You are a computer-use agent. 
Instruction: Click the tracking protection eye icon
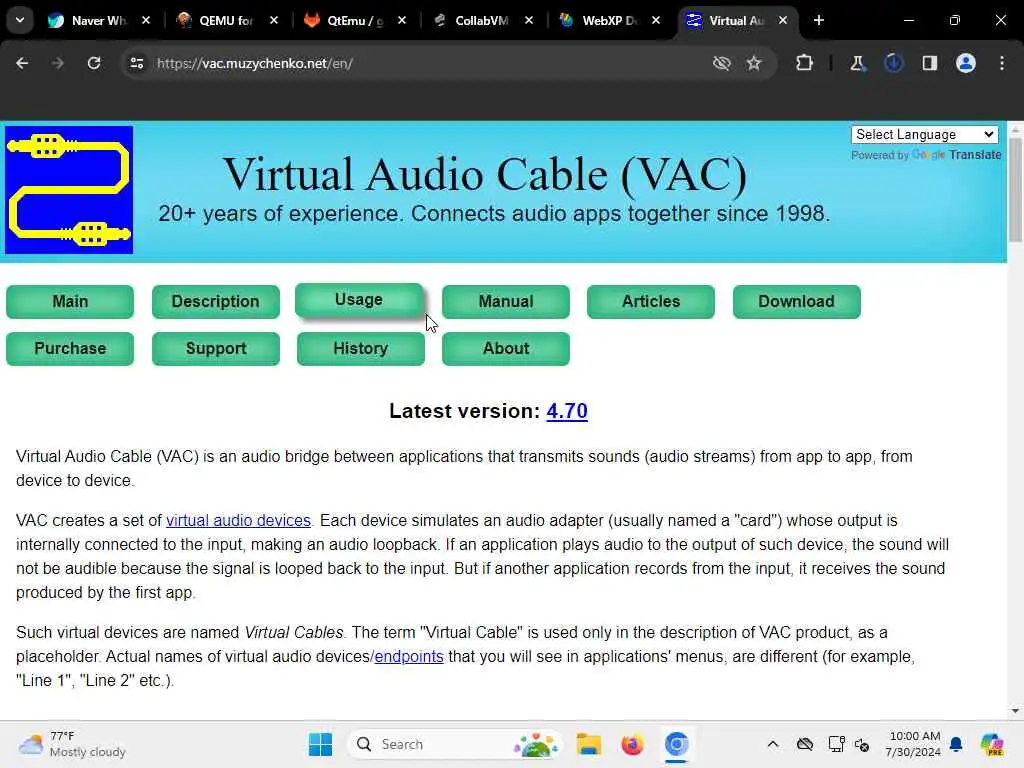(721, 63)
